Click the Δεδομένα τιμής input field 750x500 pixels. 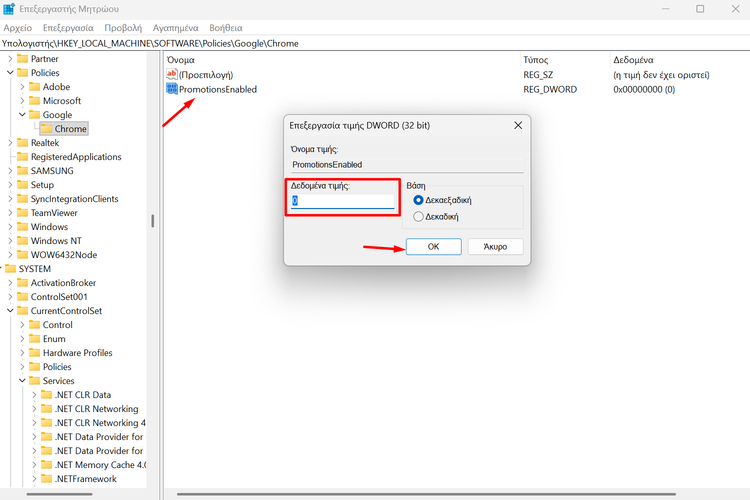tap(342, 201)
